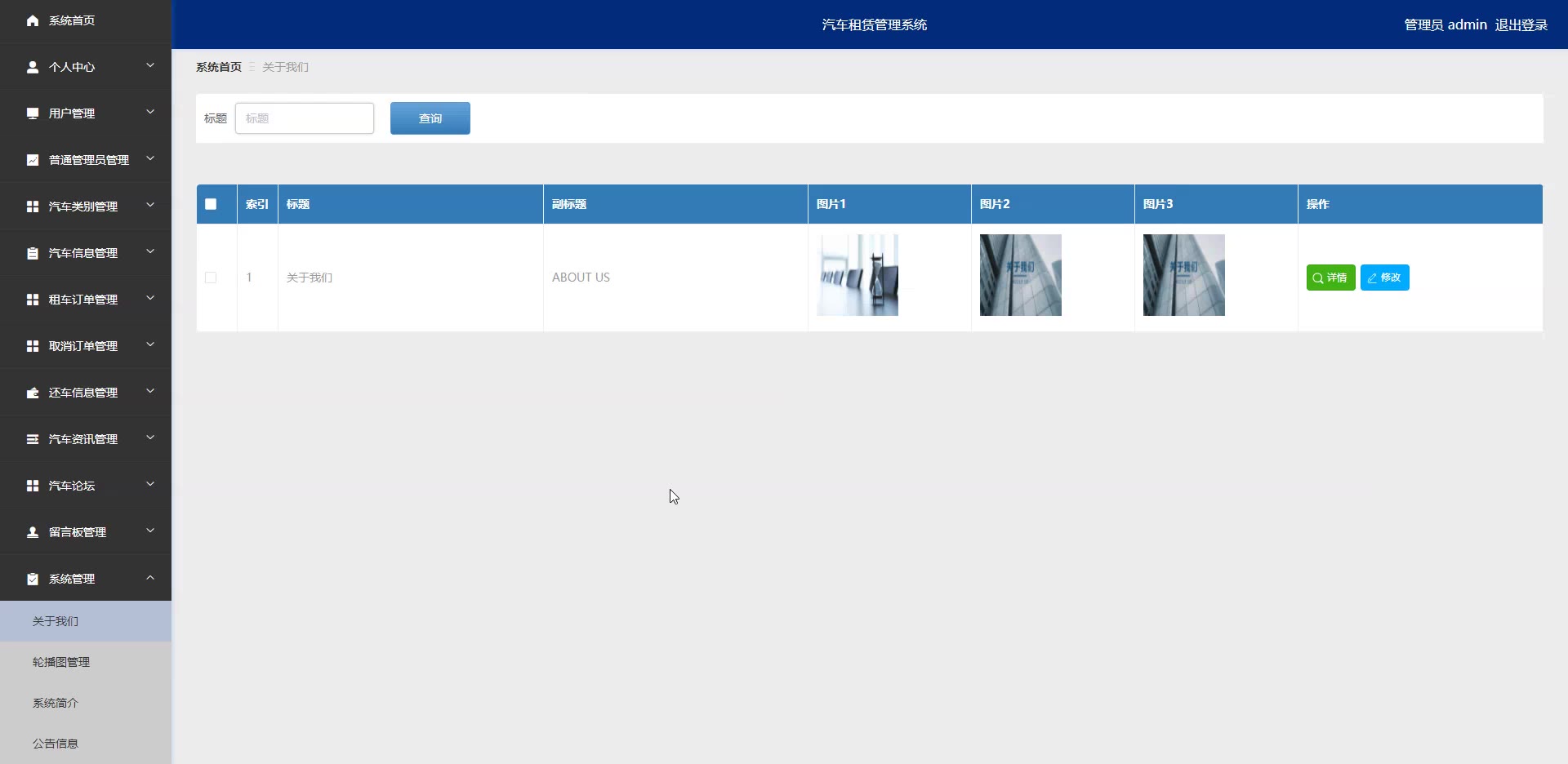Image resolution: width=1568 pixels, height=764 pixels.
Task: Open the 关于我们 submenu item
Action: [x=86, y=621]
